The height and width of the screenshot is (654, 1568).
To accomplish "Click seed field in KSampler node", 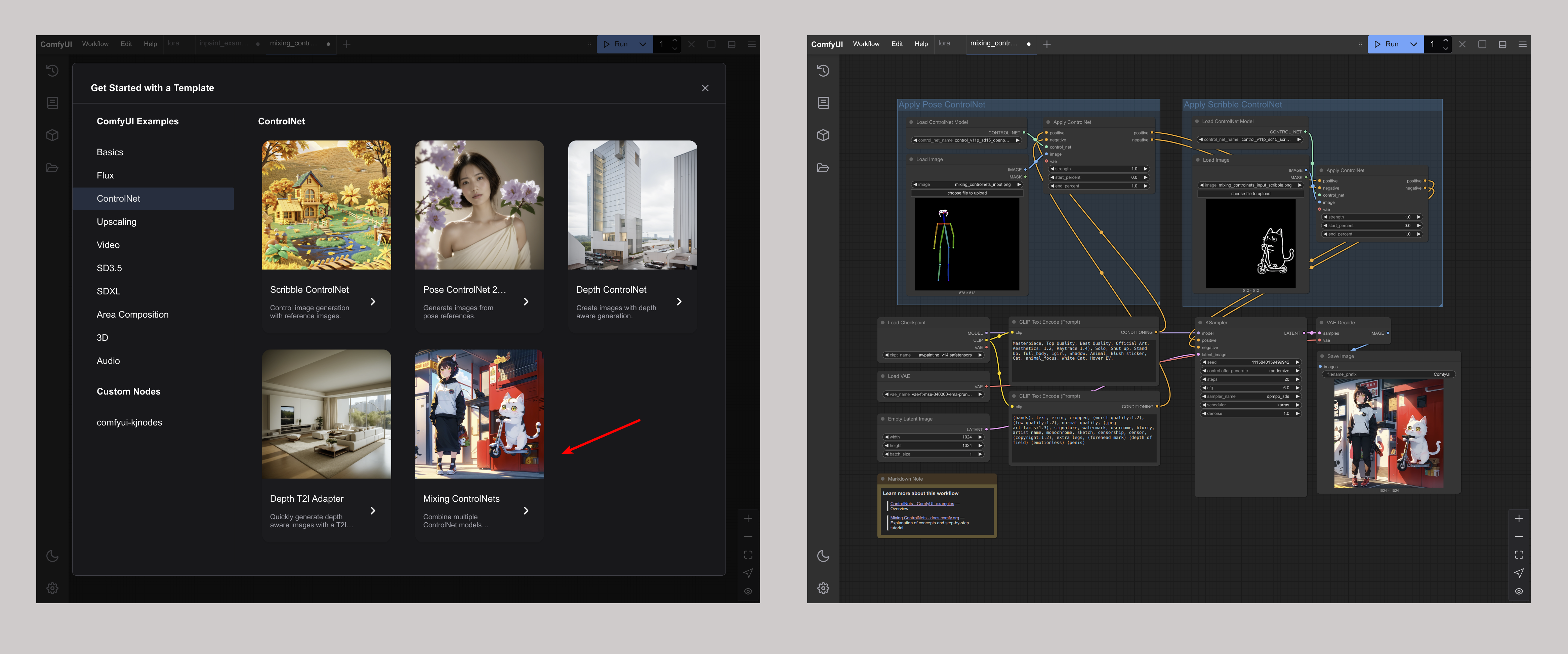I will (x=1250, y=362).
